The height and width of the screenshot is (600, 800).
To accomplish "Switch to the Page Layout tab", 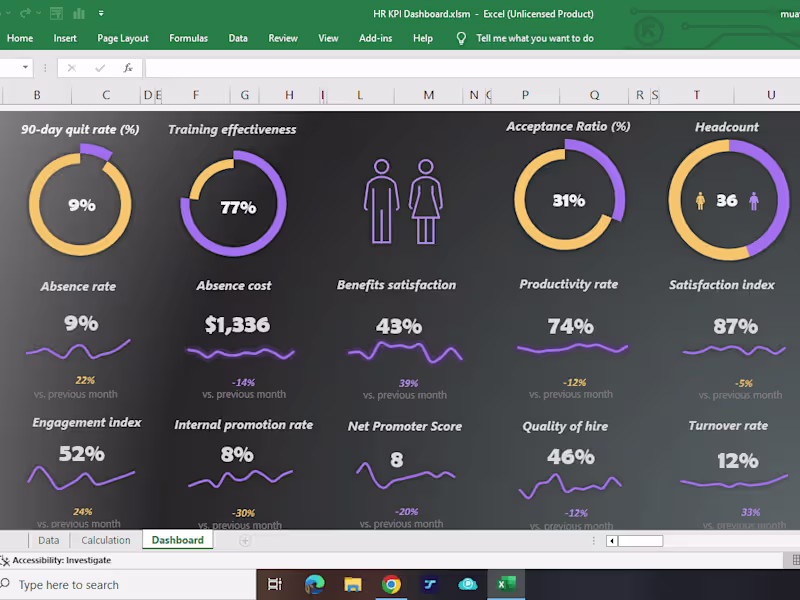I will [x=122, y=38].
